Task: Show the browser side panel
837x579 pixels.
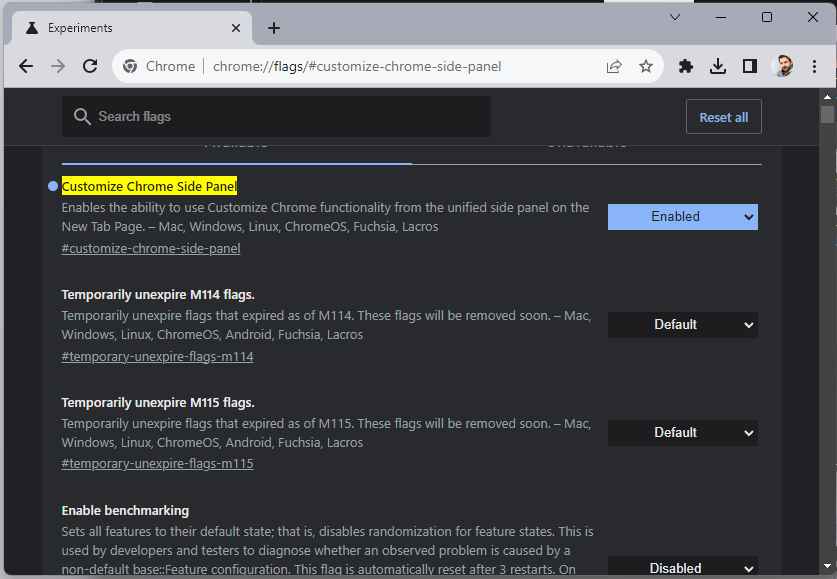Action: 750,66
